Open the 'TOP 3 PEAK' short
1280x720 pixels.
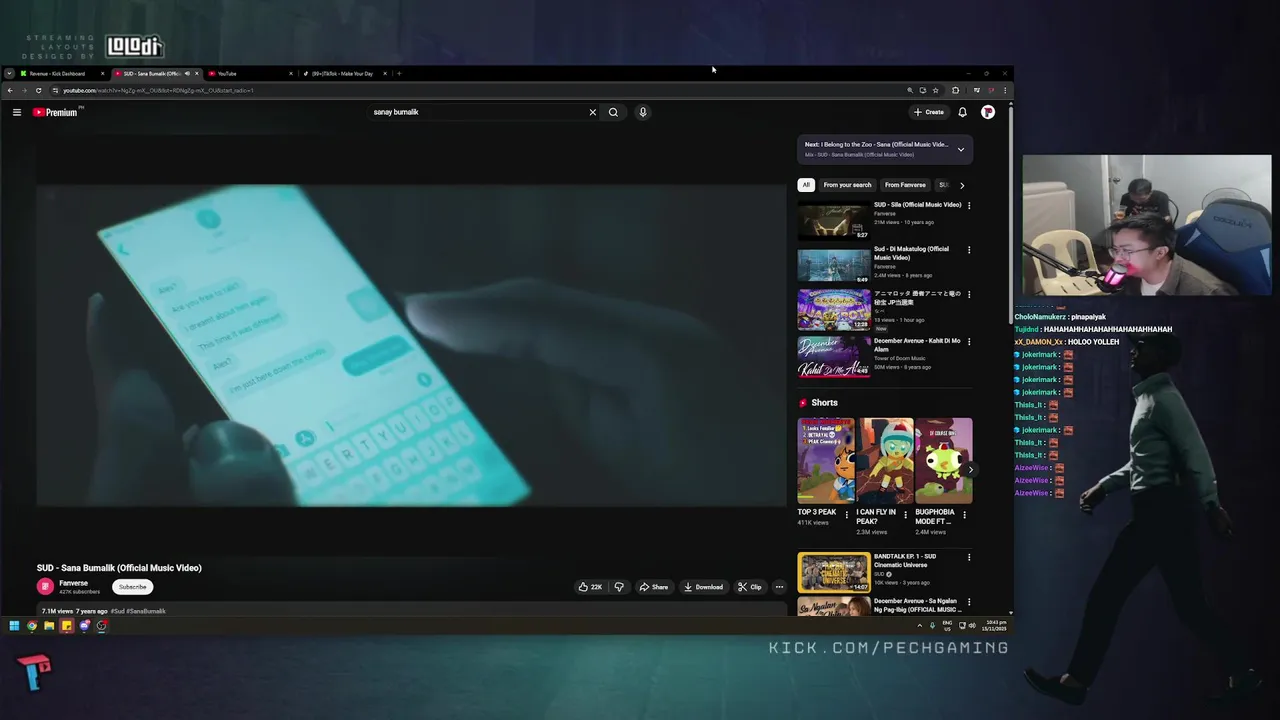coord(825,460)
